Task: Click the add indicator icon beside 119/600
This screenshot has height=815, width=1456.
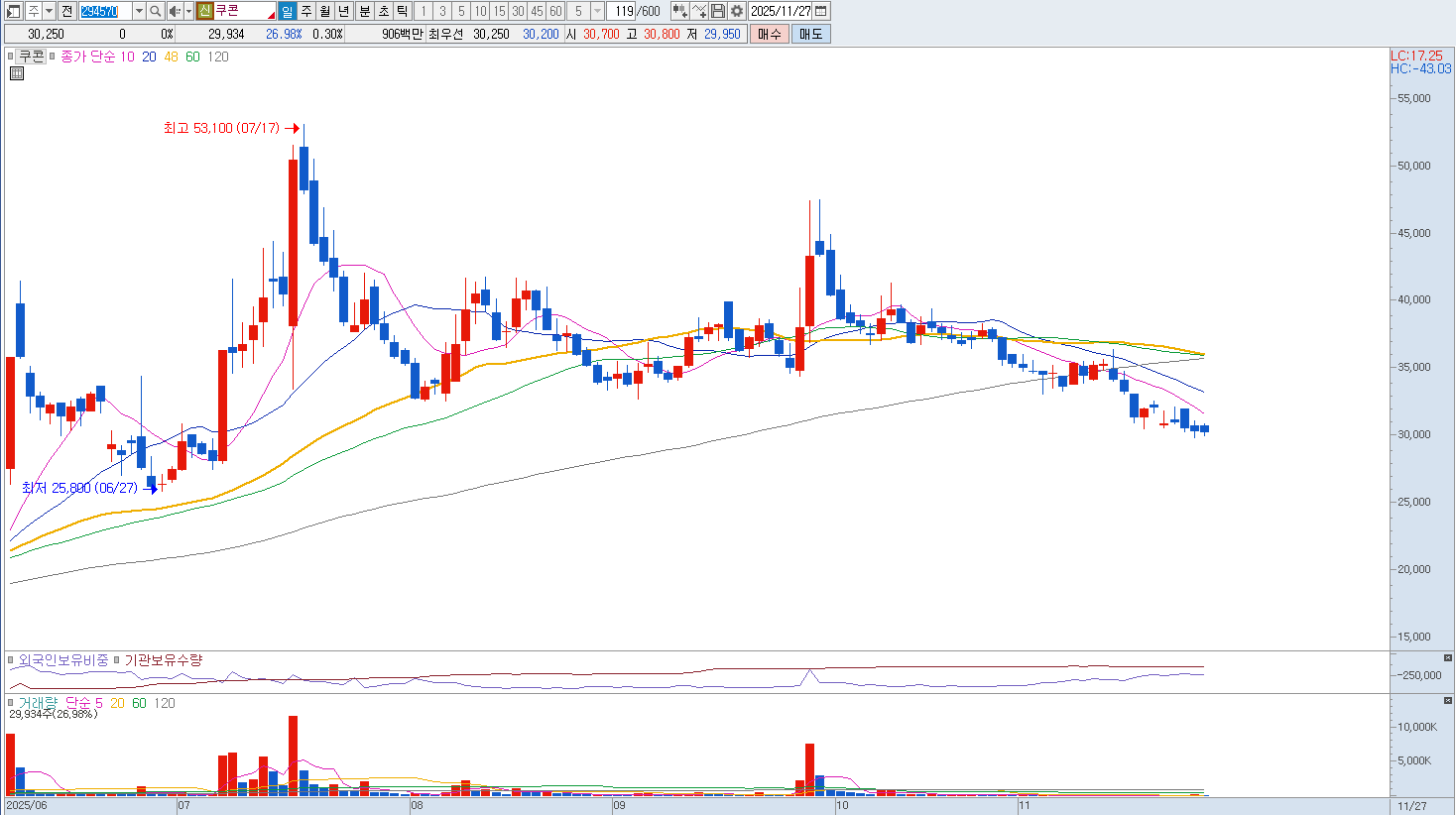Action: coord(679,11)
